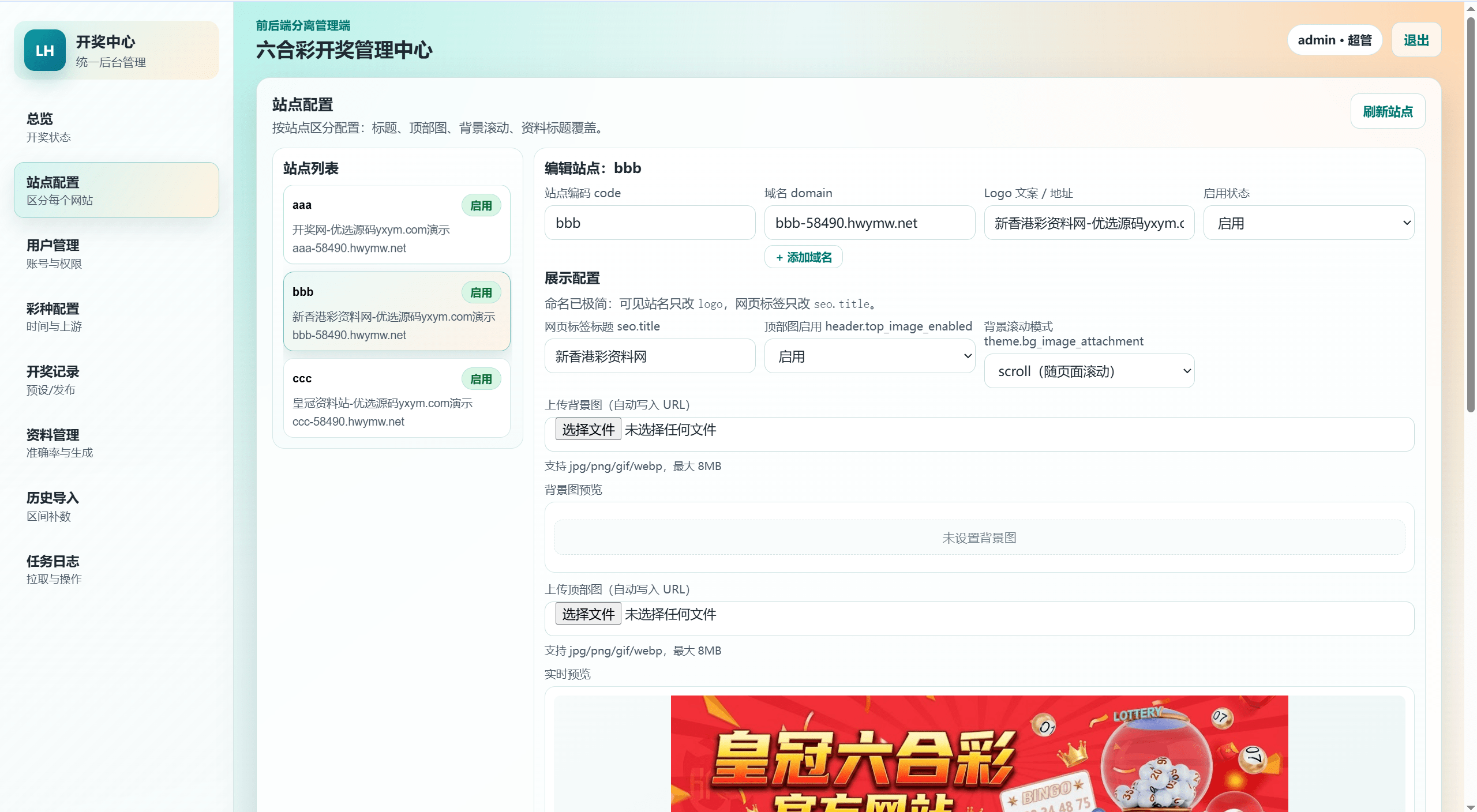Viewport: 1477px width, 812px height.
Task: Click 选择文件 for 上传顶部图
Action: coord(588,614)
